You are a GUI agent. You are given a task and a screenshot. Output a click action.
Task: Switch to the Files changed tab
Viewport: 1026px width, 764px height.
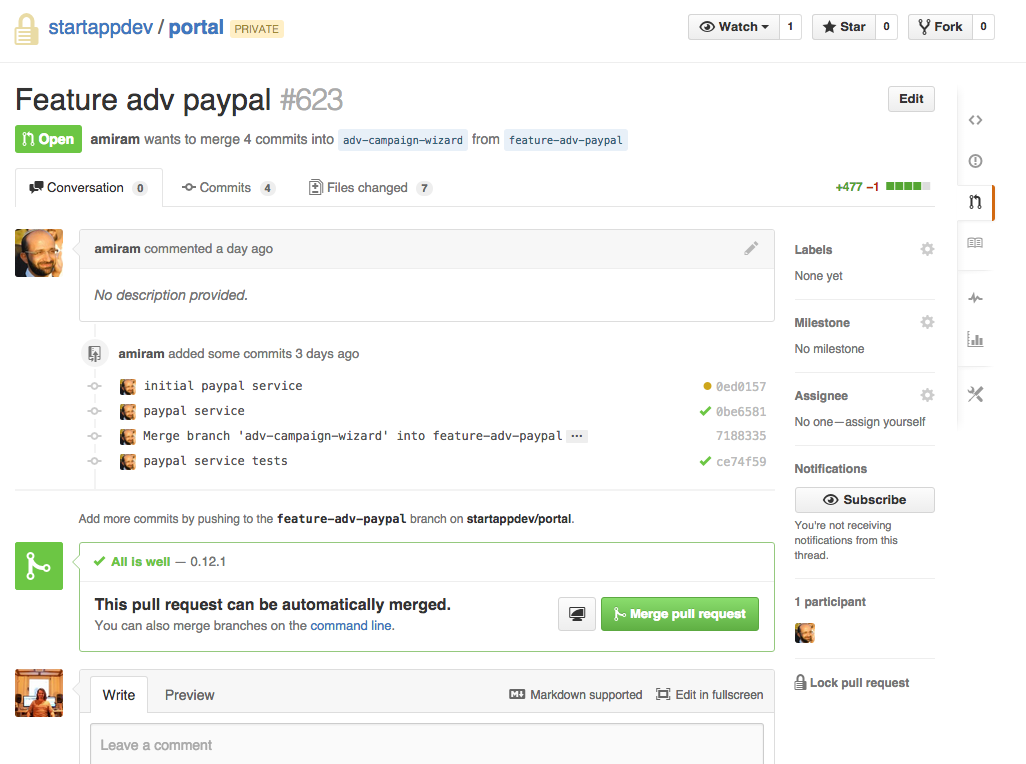tap(370, 188)
